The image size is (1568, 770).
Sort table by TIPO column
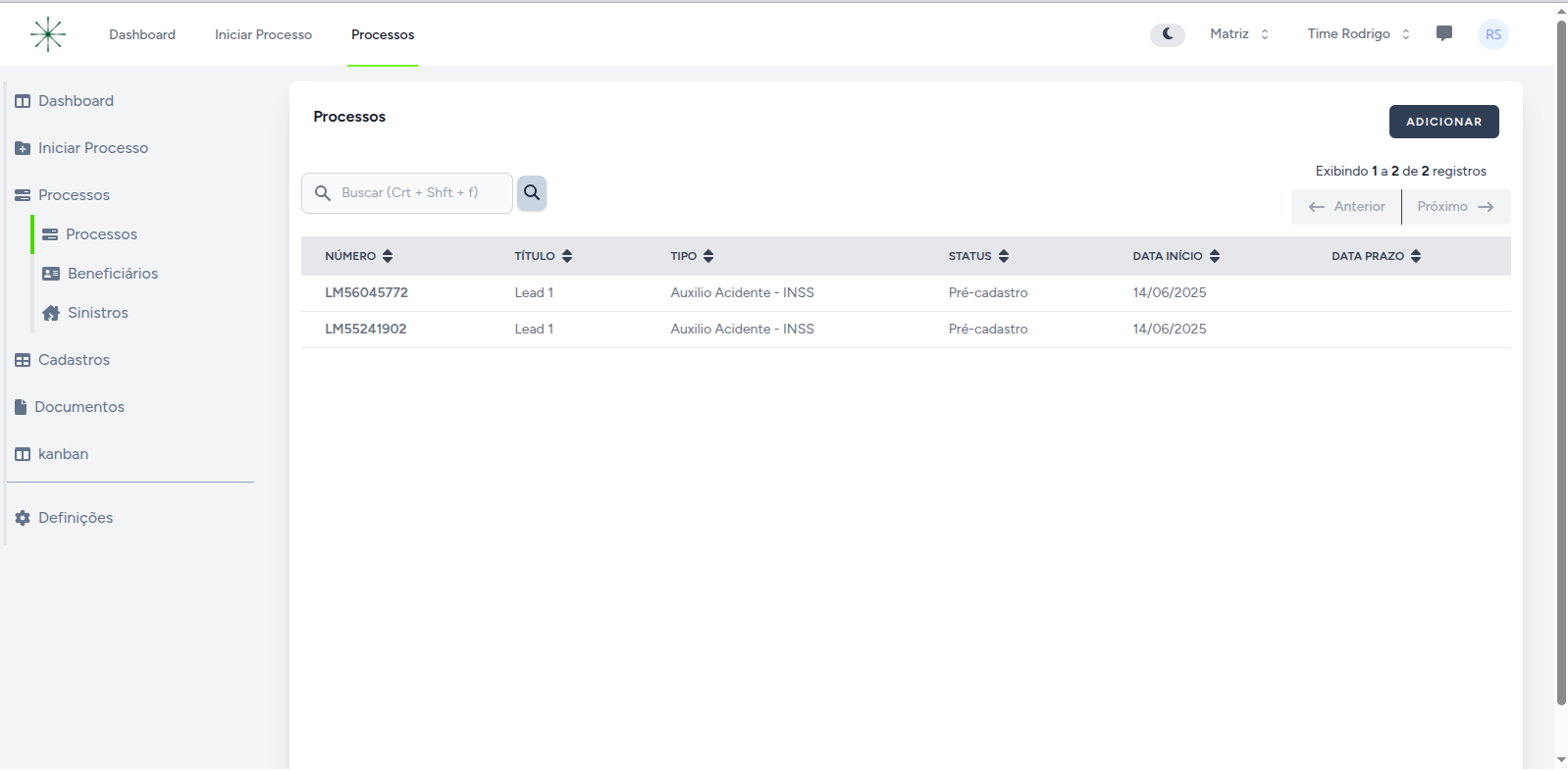(x=693, y=256)
